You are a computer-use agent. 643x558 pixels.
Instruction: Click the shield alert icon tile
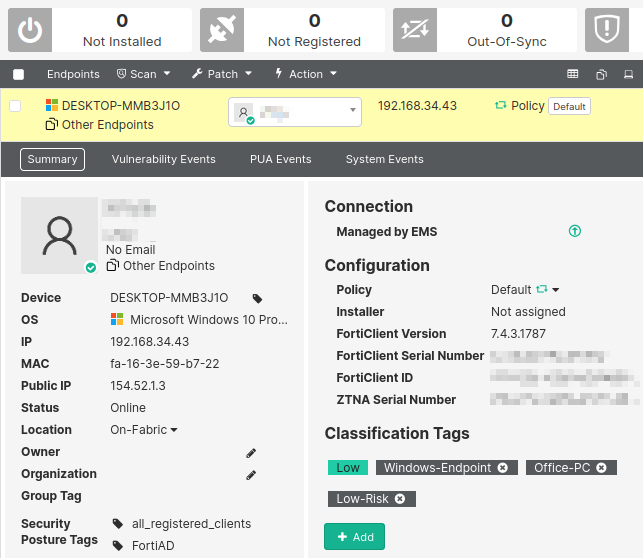pyautogui.click(x=606, y=31)
